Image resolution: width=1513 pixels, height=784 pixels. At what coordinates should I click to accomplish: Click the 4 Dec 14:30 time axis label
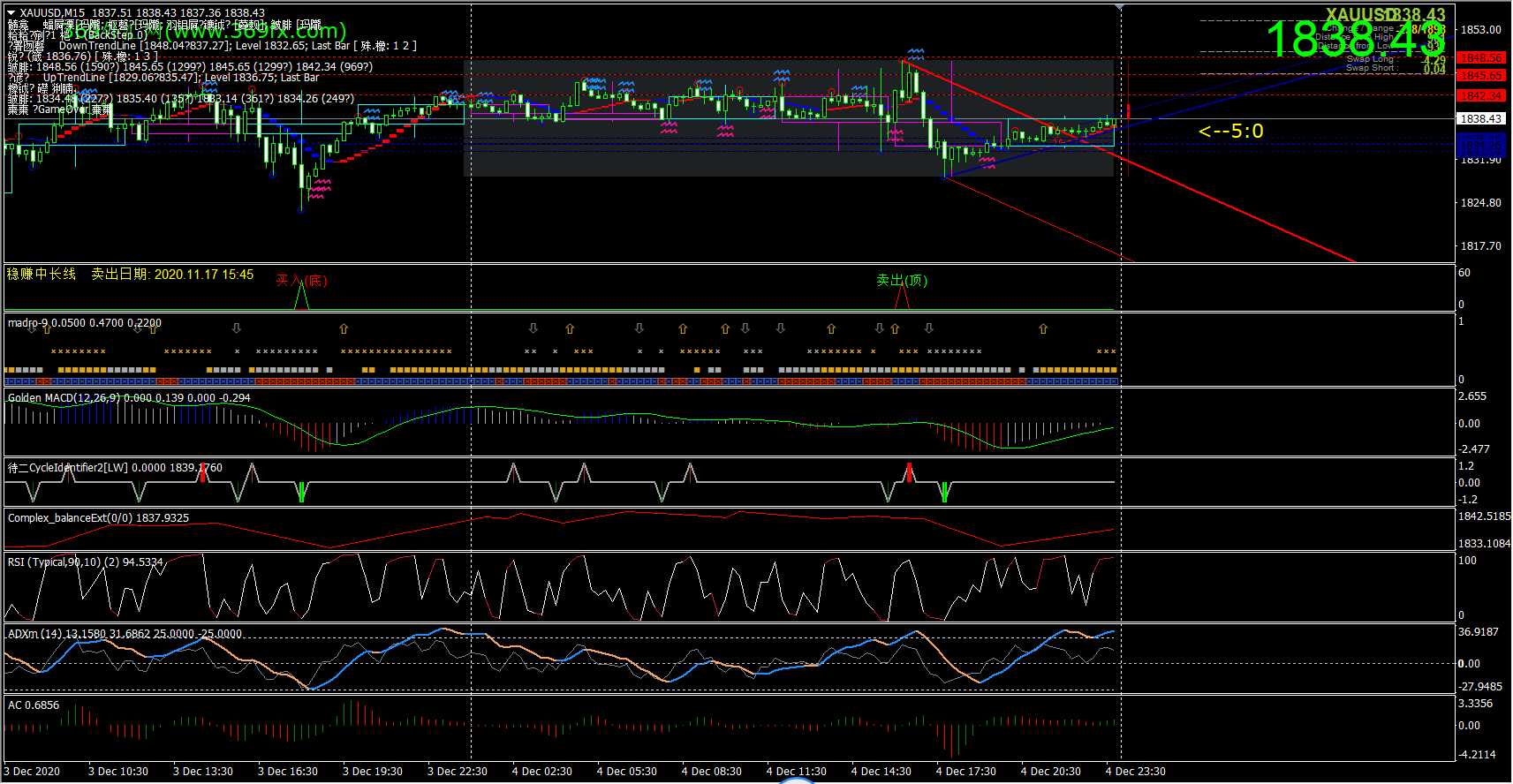881,772
